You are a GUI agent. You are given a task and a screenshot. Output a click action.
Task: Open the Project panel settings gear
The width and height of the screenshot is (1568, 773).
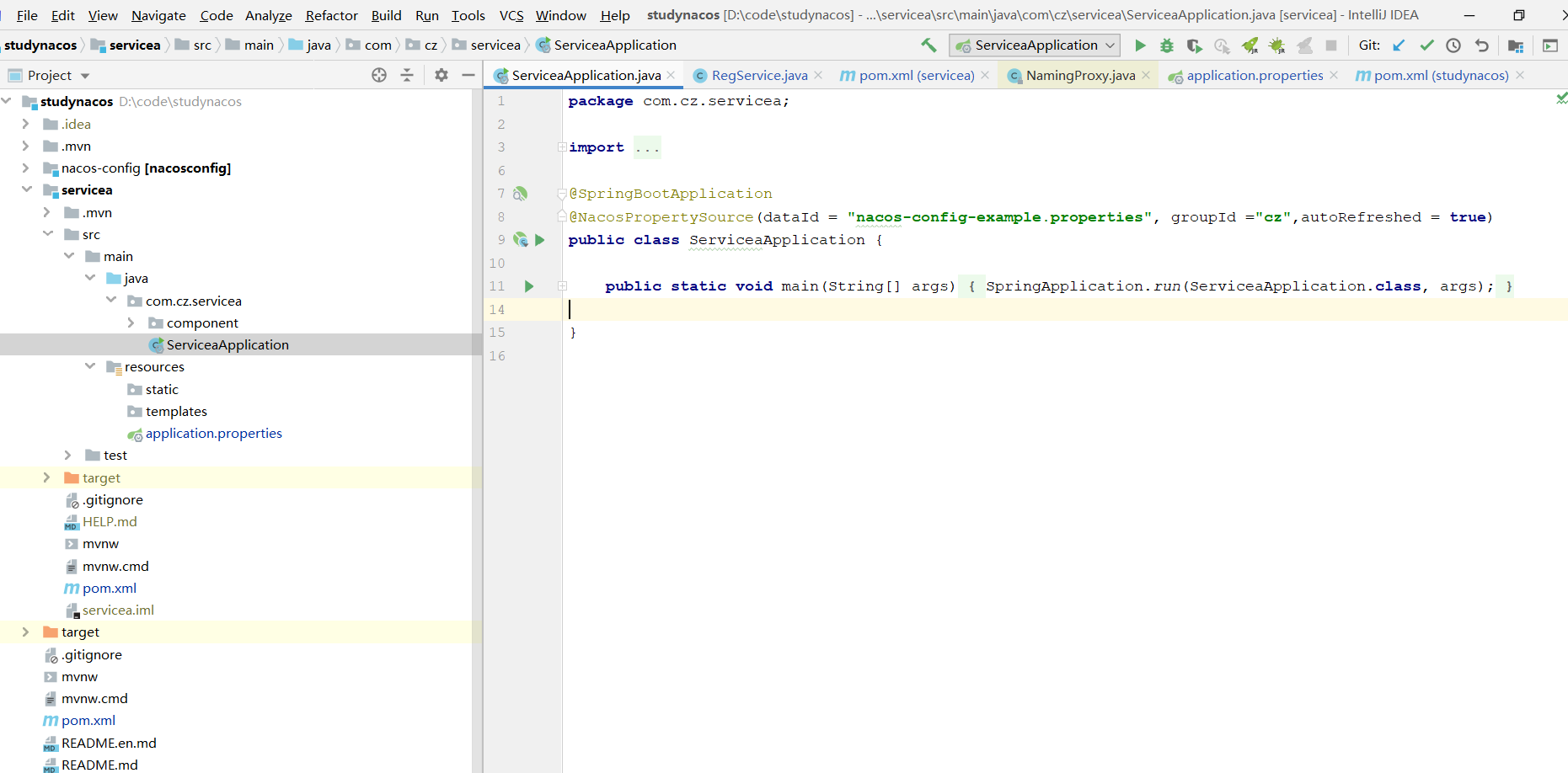[x=442, y=75]
